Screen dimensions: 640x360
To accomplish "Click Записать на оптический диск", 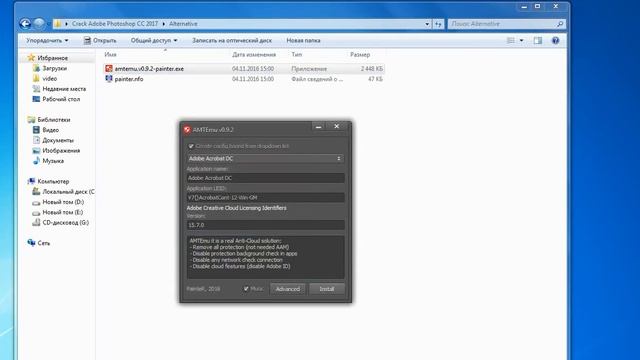I will click(232, 40).
